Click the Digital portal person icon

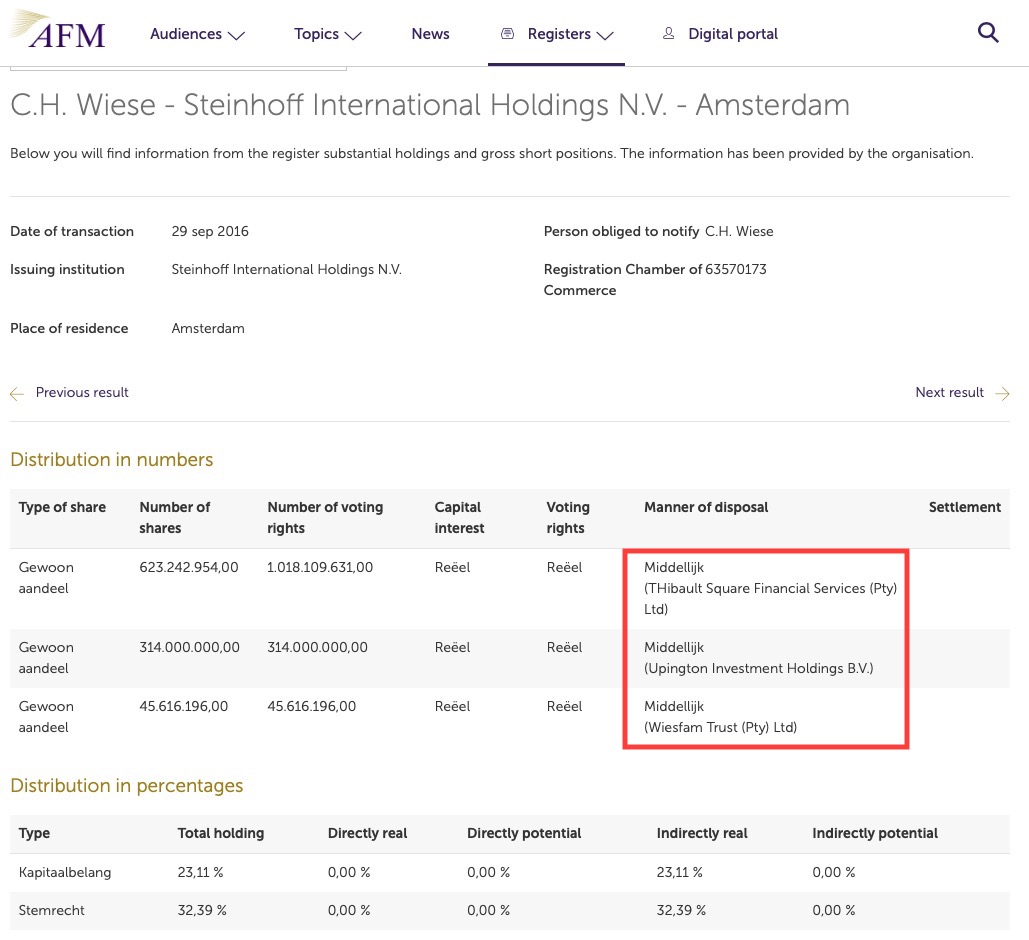click(668, 34)
